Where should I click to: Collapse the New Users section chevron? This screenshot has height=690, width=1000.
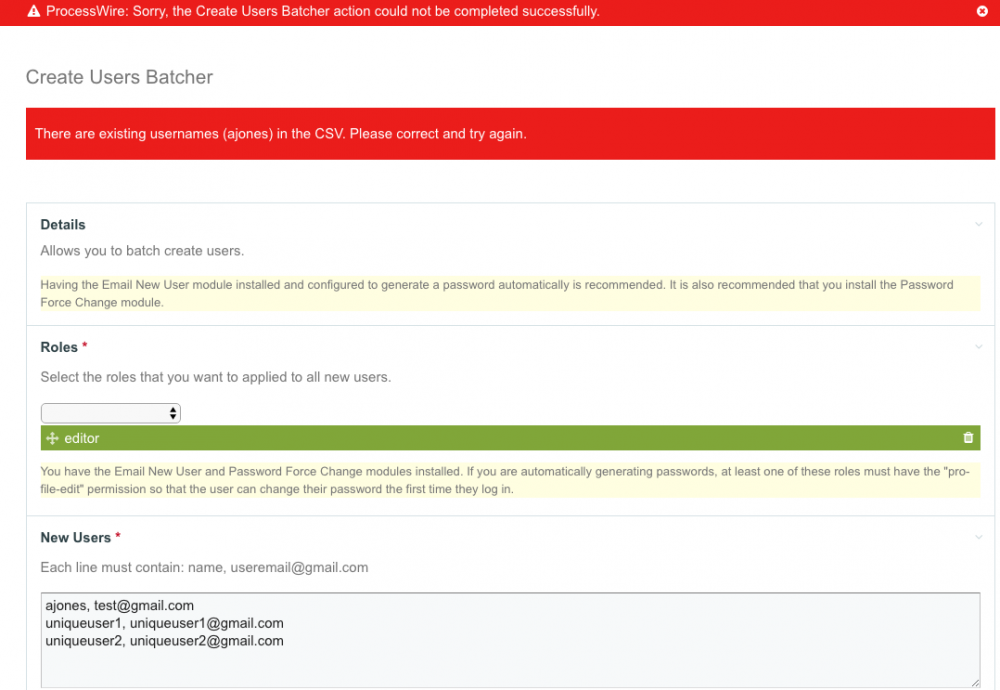(x=978, y=538)
